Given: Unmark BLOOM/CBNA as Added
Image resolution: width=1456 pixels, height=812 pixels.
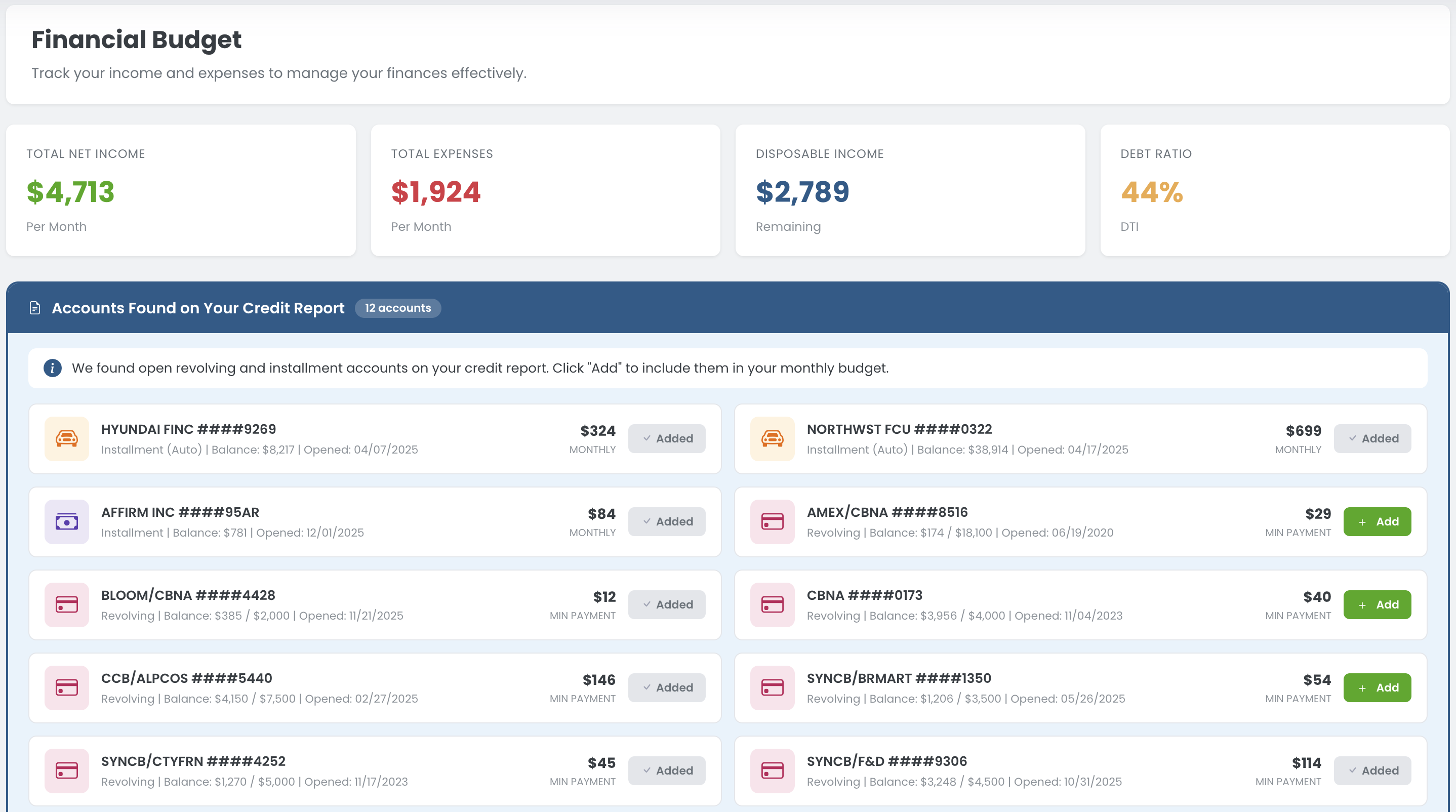Looking at the screenshot, I should 667,604.
